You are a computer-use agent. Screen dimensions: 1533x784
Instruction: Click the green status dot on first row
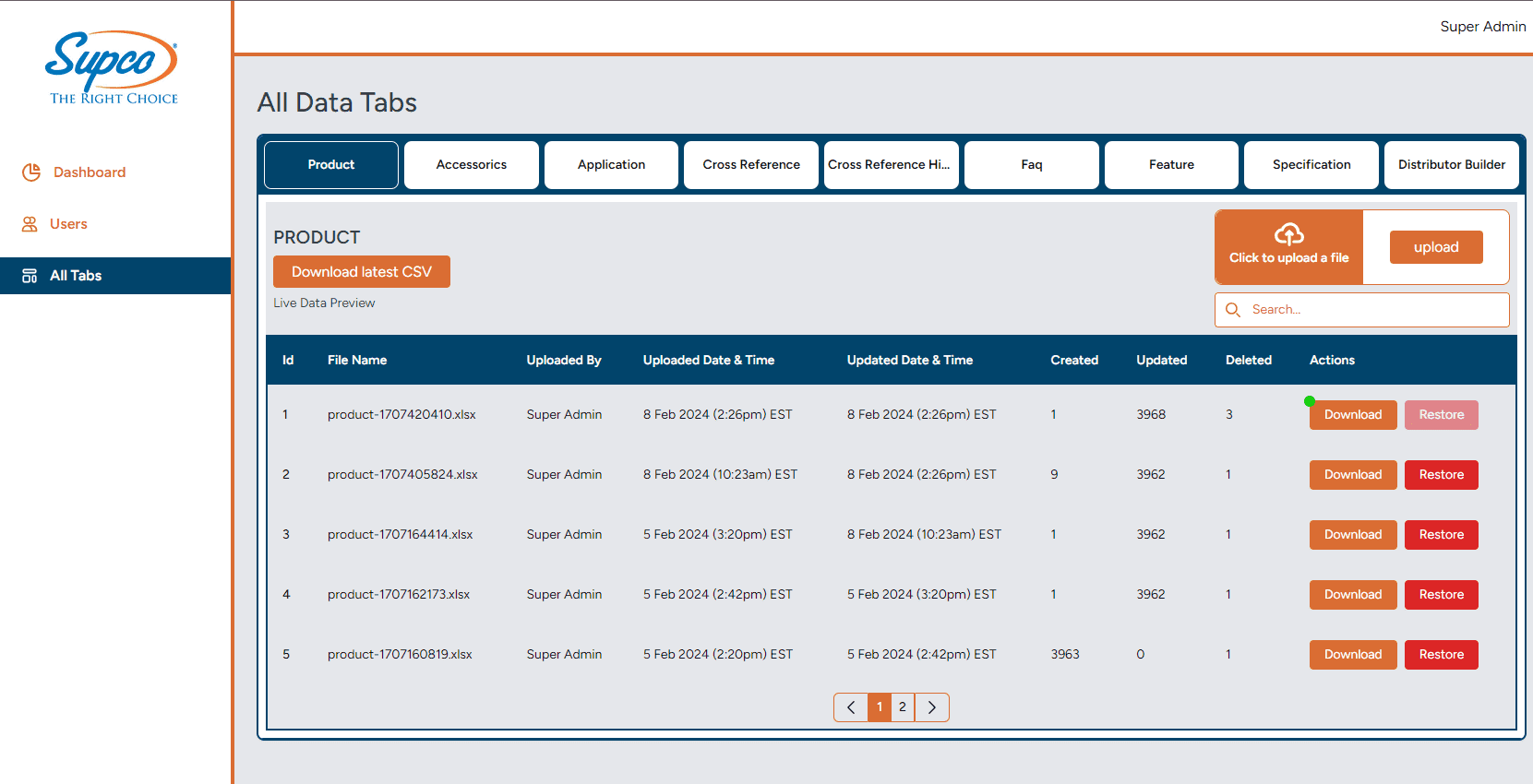point(1310,401)
